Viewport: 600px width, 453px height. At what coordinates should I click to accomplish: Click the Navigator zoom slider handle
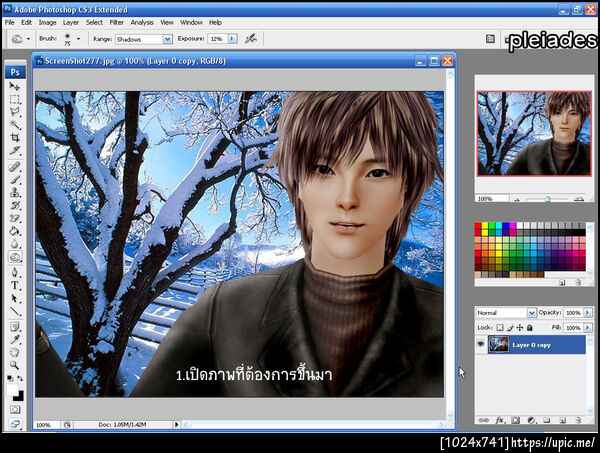coord(548,199)
